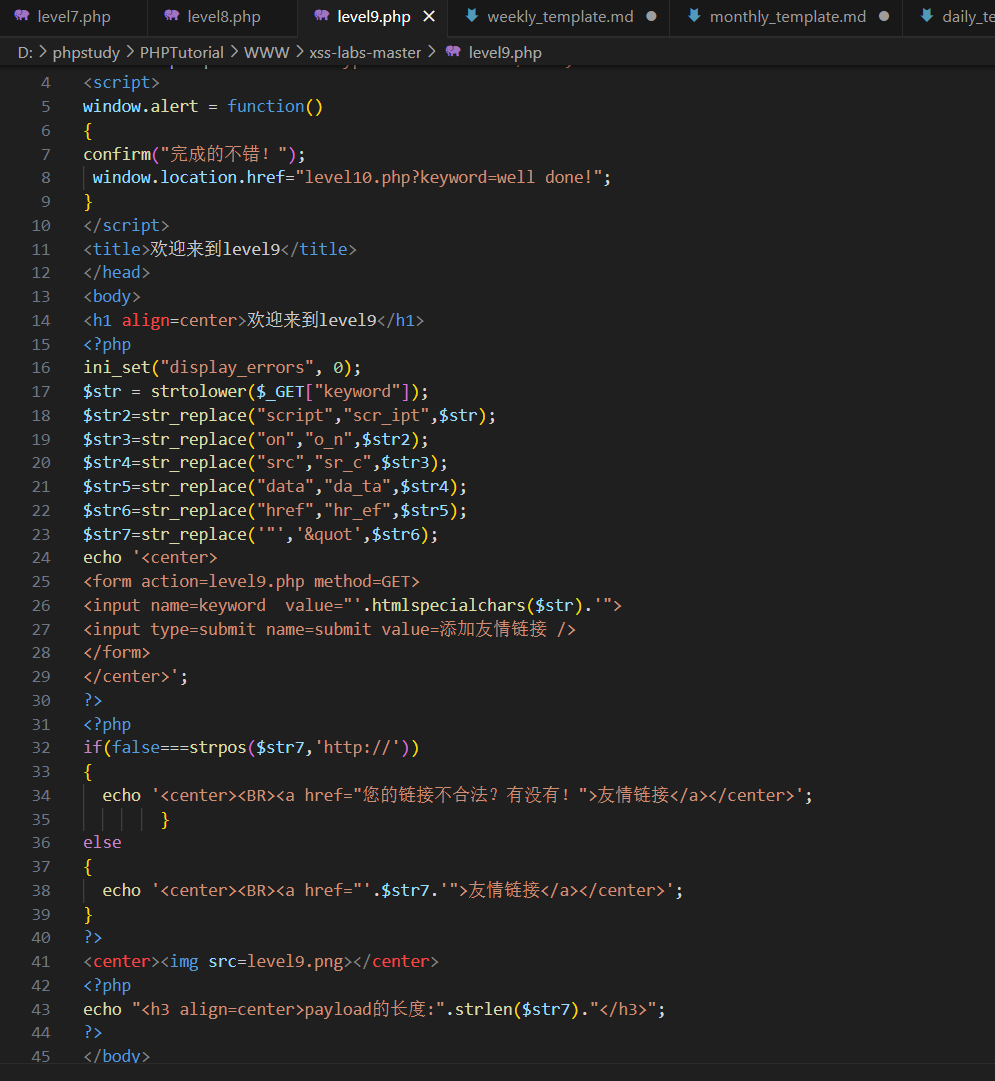Viewport: 995px width, 1081px height.
Task: Click PHP elephant icon on level7.php tab
Action: 22,15
